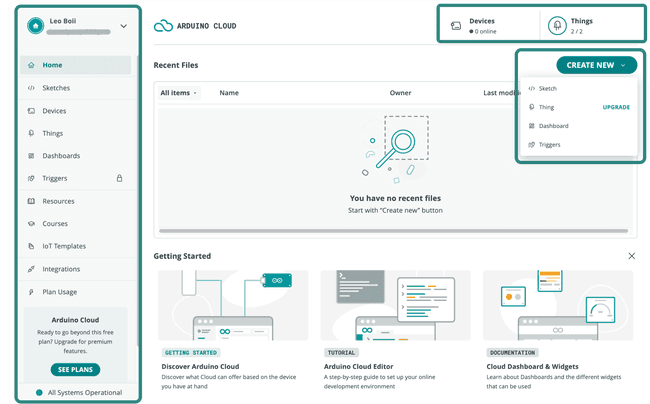Click the Things bulb icon in sidebar
650x404 pixels.
coord(32,133)
